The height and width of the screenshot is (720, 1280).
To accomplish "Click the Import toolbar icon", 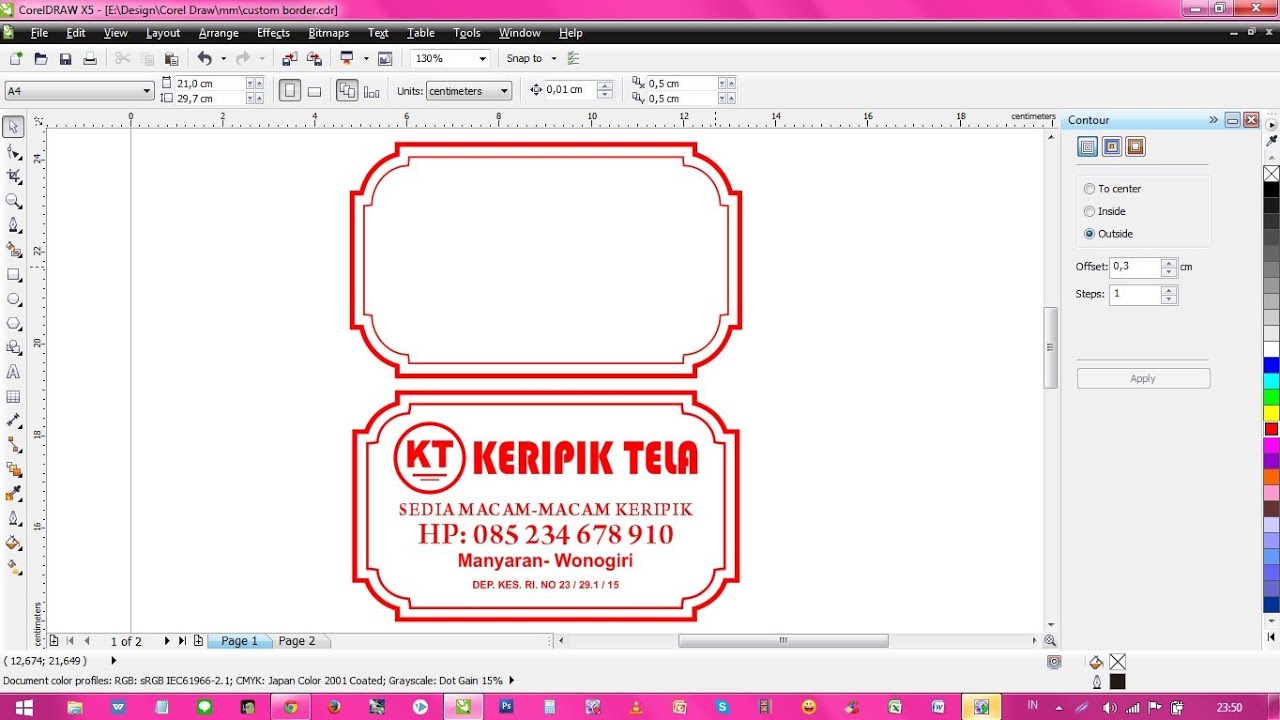I will (290, 59).
